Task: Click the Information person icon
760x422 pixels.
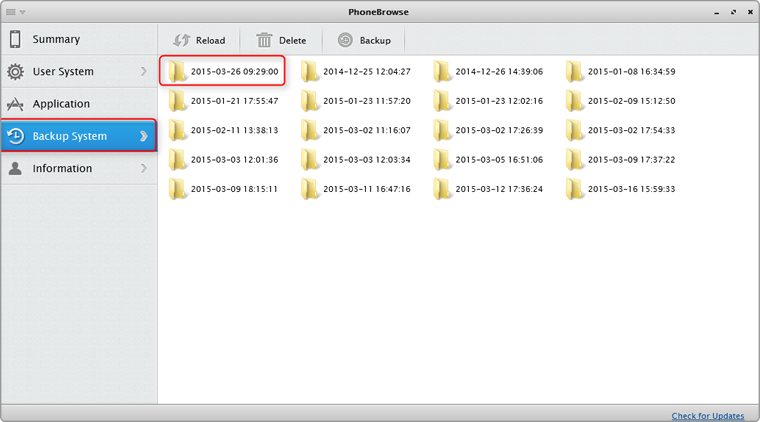Action: [x=15, y=168]
